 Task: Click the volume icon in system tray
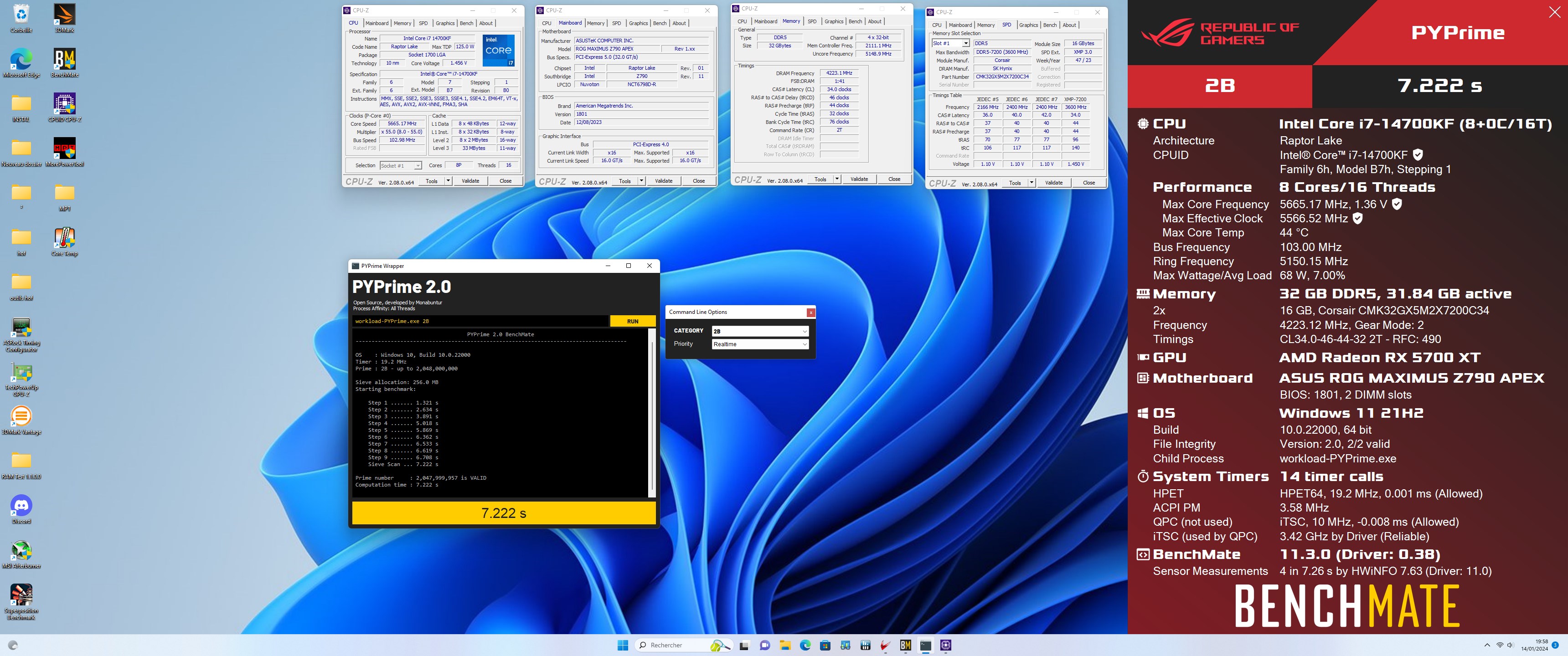click(1510, 645)
